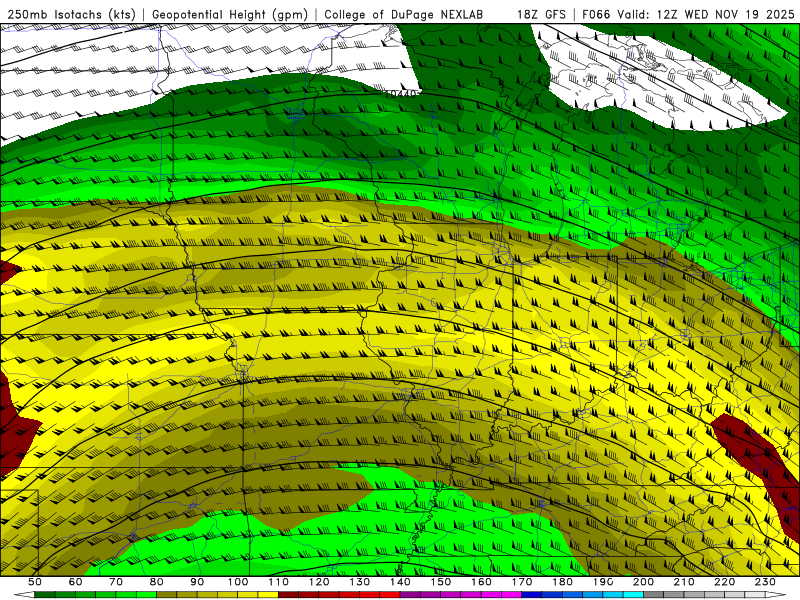Click the "110" legend scale value

[x=279, y=582]
